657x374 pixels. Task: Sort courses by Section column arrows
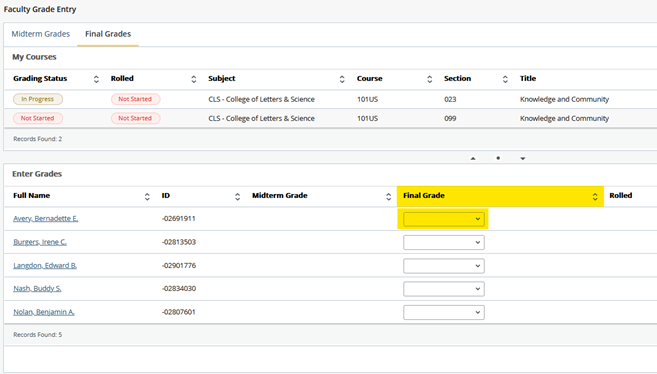tap(505, 79)
